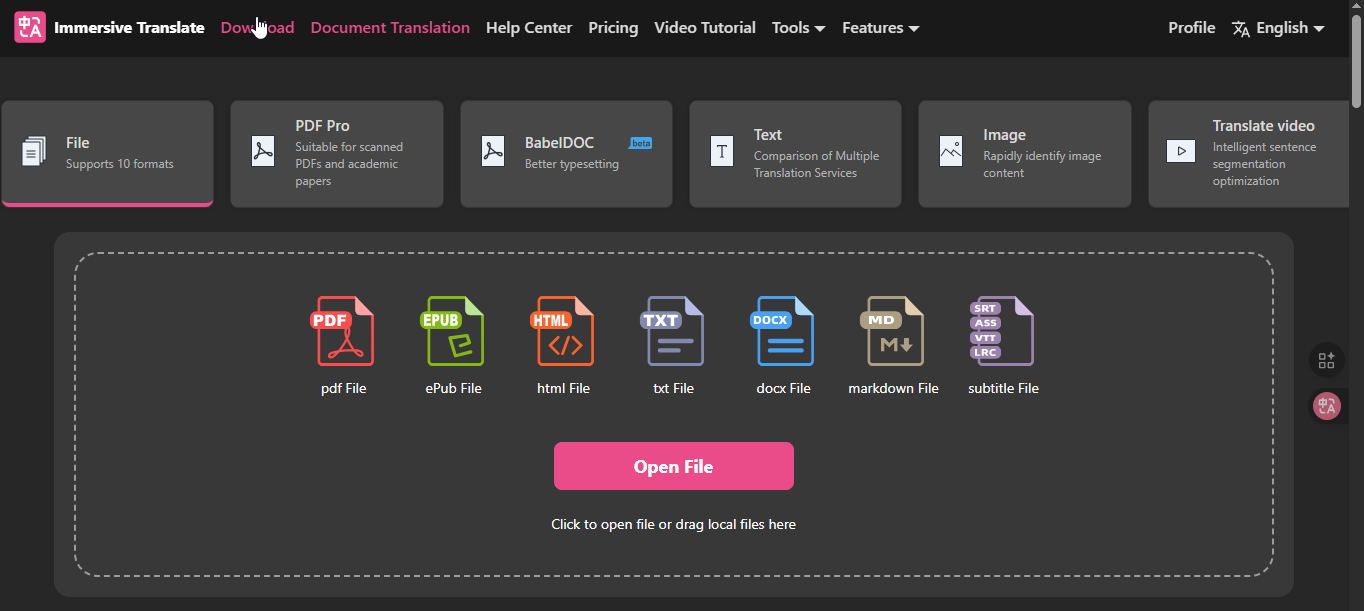
Task: Open the Text translation tab
Action: click(795, 153)
